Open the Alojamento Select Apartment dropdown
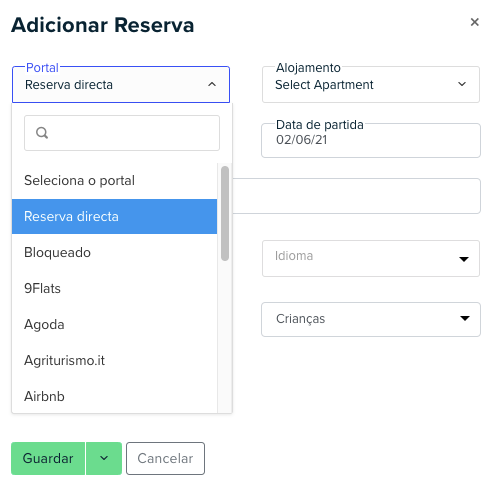This screenshot has width=493, height=488. (x=371, y=84)
